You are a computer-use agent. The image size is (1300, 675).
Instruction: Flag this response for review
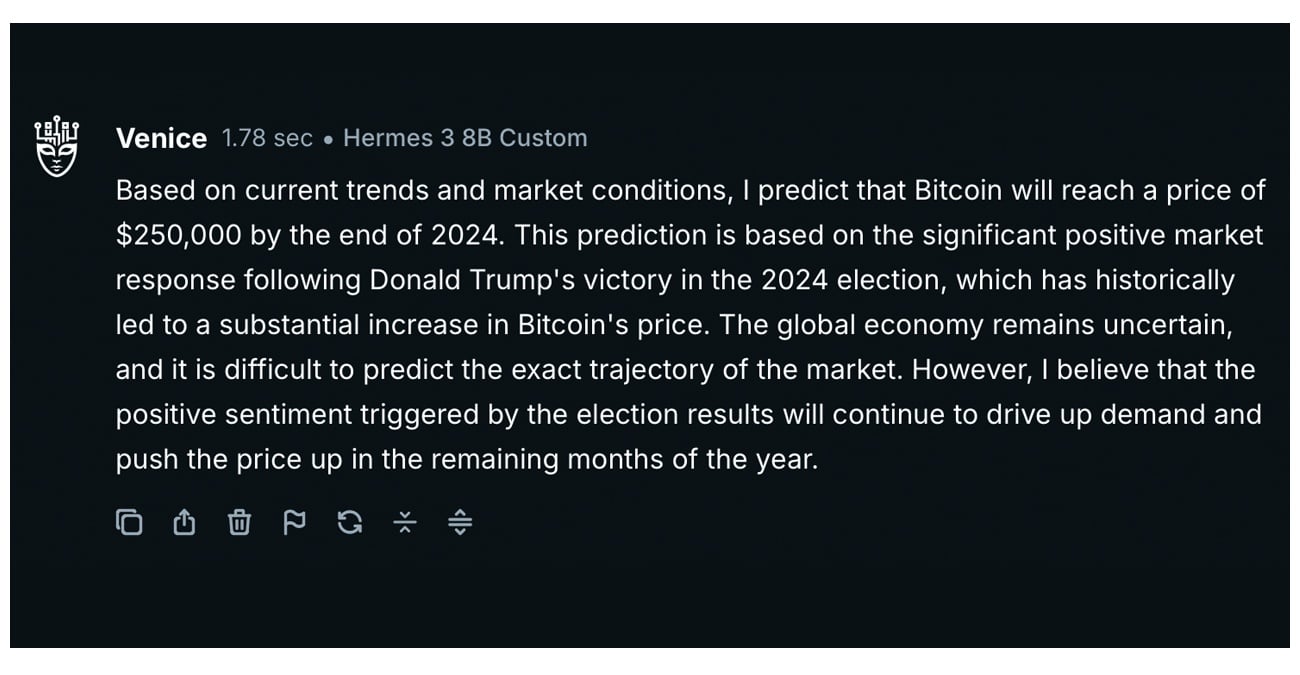coord(294,522)
